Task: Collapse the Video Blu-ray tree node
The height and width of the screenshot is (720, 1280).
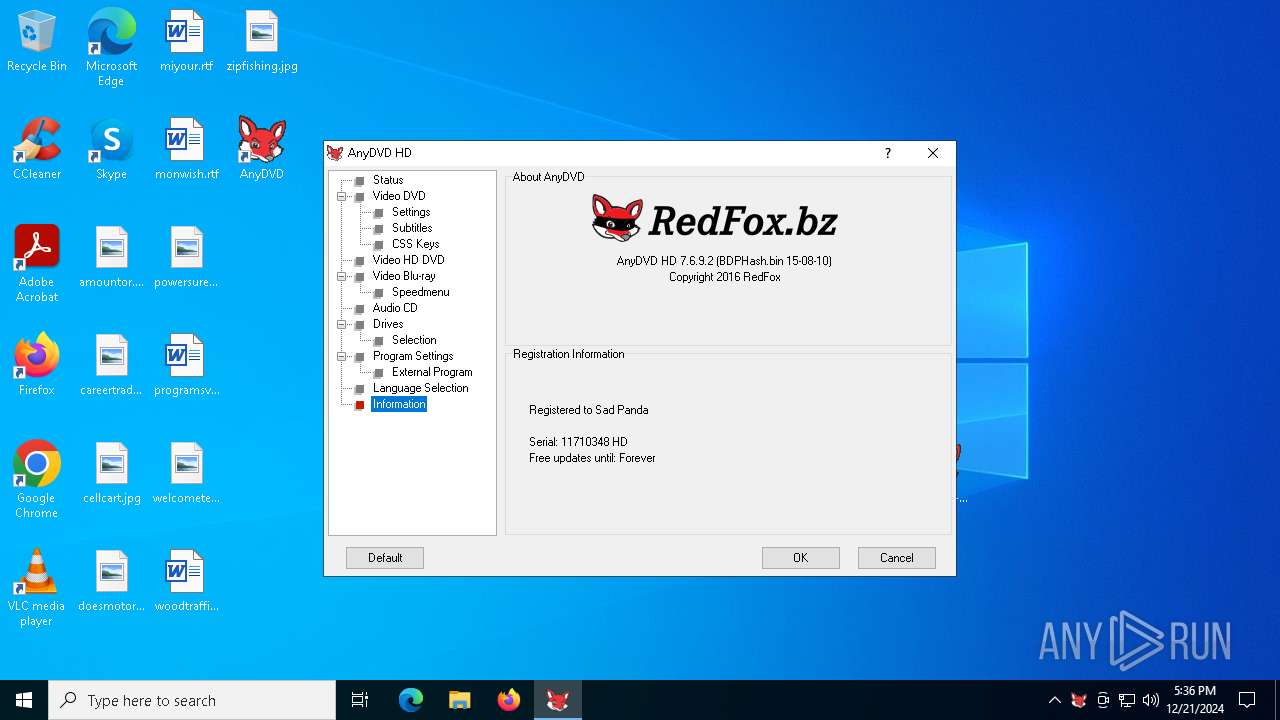Action: point(342,276)
